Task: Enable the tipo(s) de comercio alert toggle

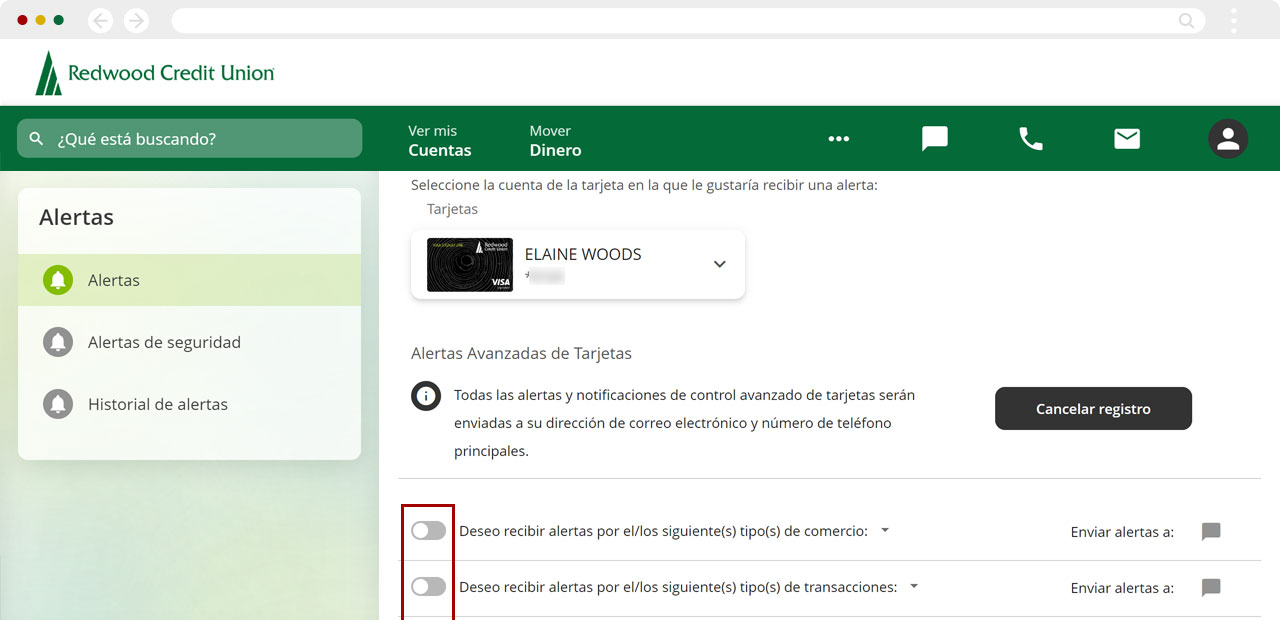Action: [428, 531]
